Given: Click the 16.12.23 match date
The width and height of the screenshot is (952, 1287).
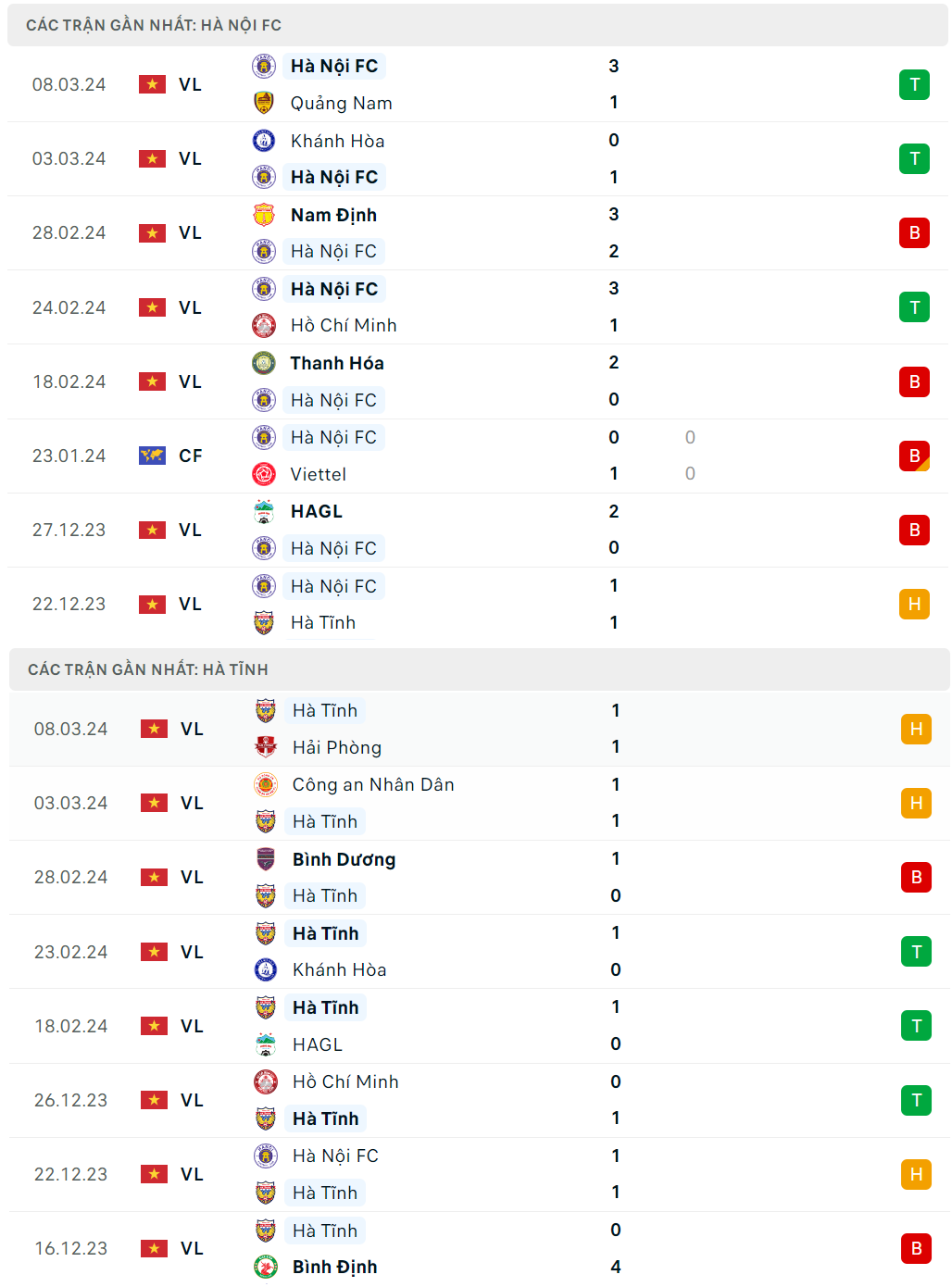Looking at the screenshot, I should (x=71, y=1248).
